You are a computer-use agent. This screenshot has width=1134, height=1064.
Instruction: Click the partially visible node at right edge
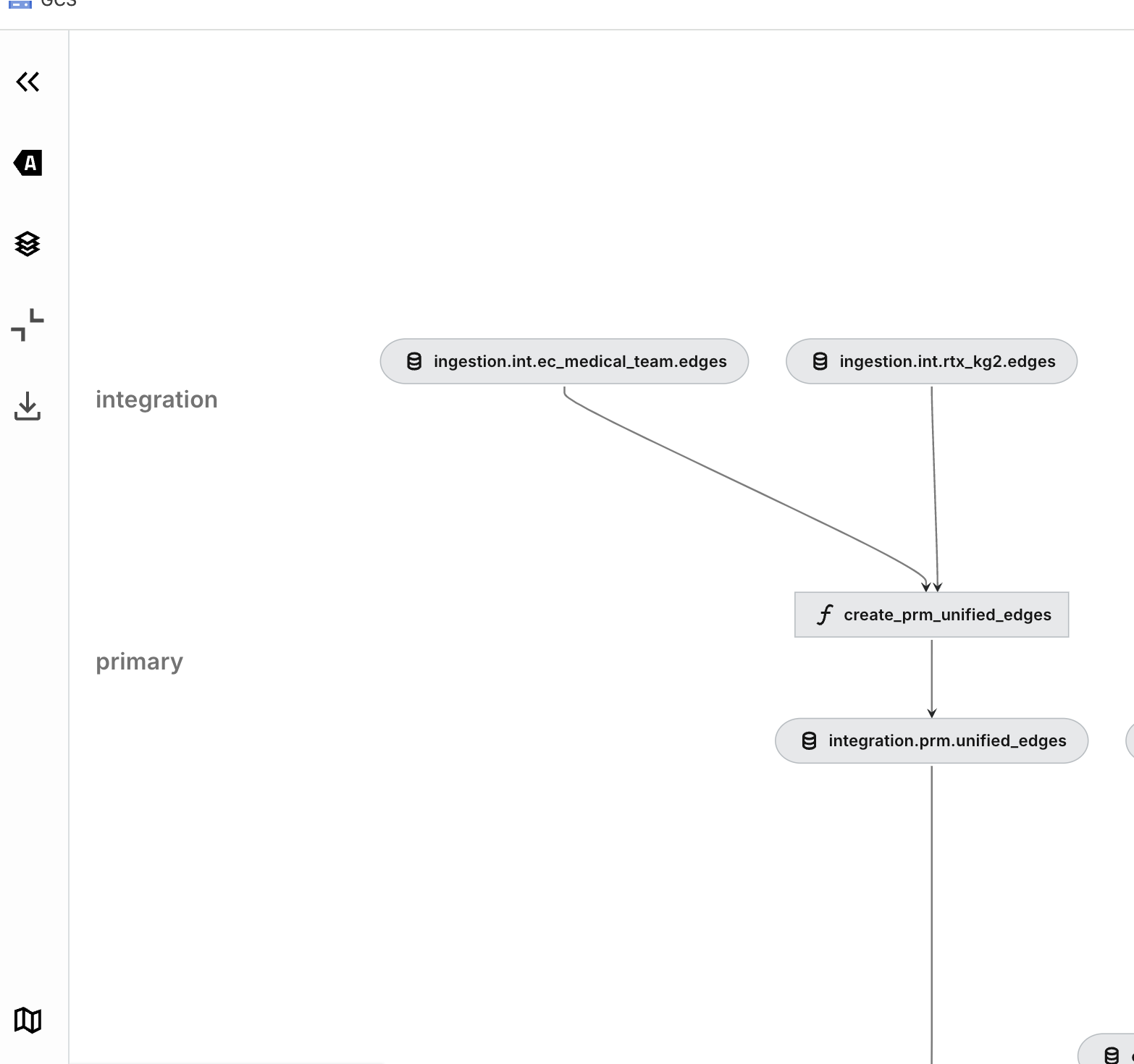(1130, 740)
